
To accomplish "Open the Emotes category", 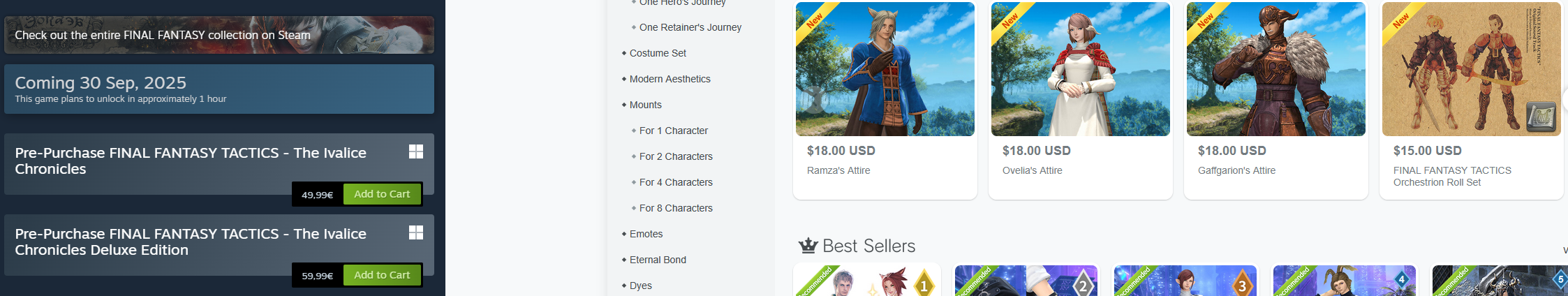I will coord(646,234).
